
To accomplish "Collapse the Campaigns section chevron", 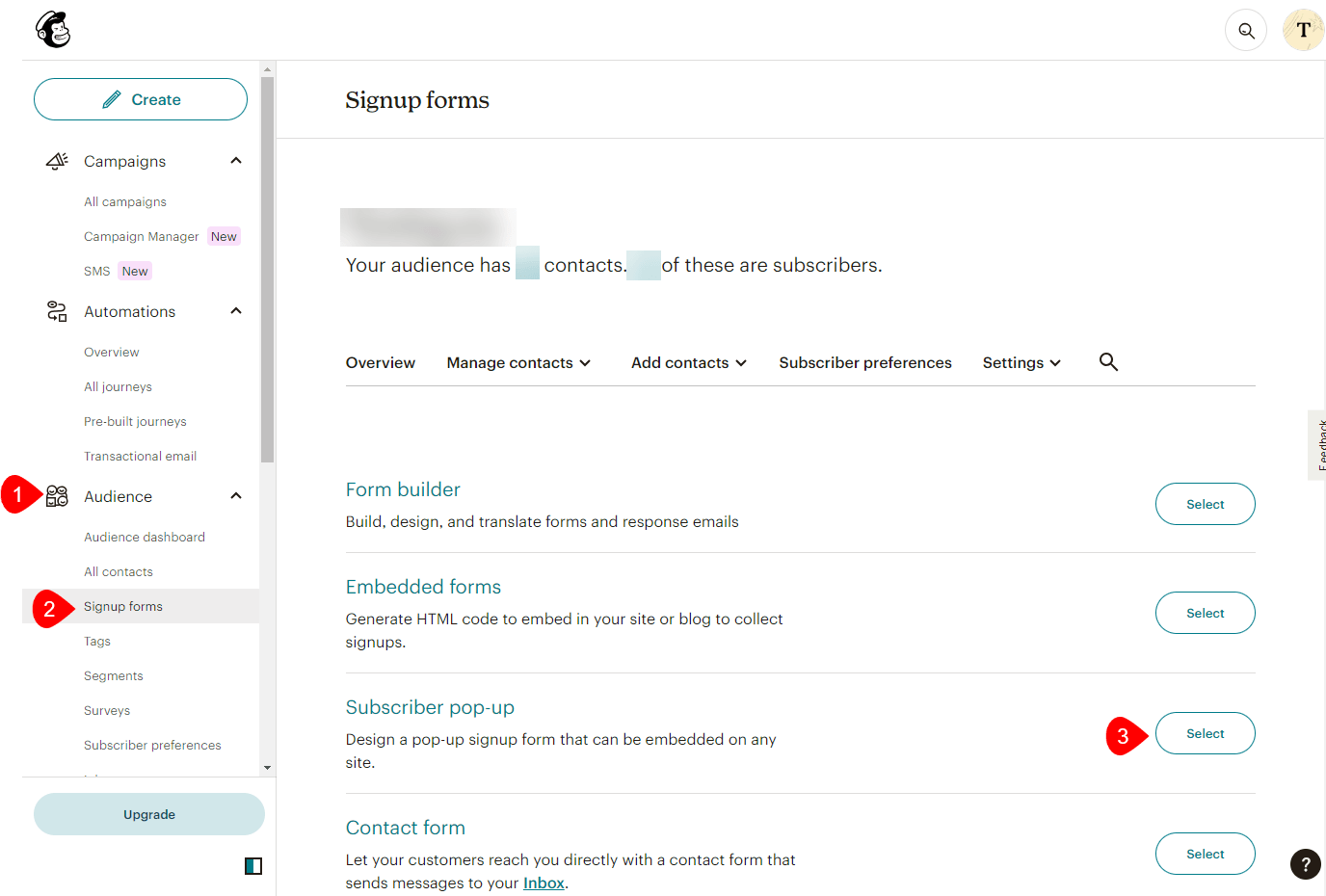I will point(236,161).
